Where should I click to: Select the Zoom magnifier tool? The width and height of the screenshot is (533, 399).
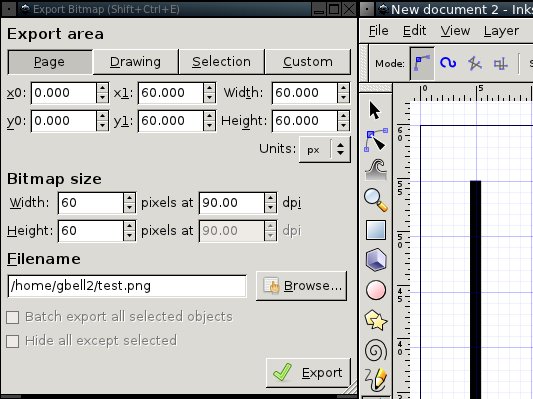375,200
